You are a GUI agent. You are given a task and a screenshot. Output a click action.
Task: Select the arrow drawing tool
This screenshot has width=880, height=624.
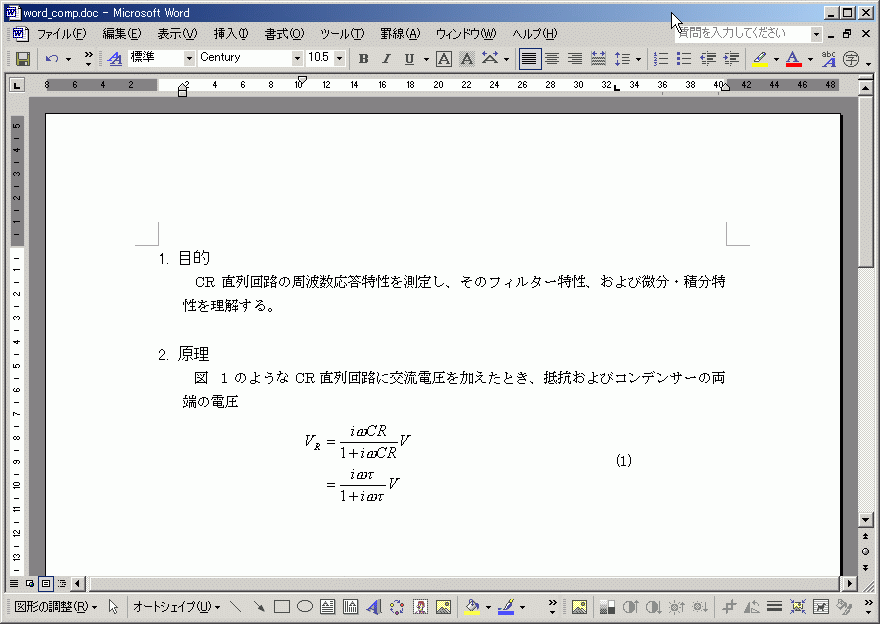259,607
